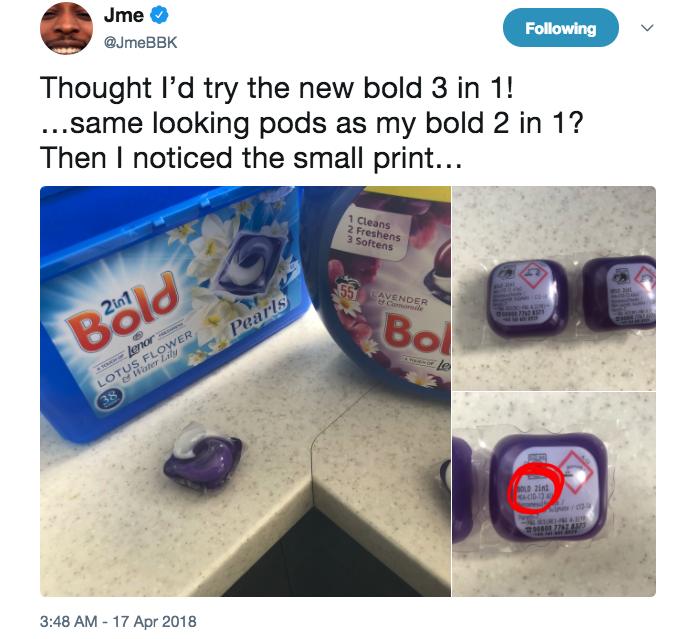Click the Jme display name

124,16
